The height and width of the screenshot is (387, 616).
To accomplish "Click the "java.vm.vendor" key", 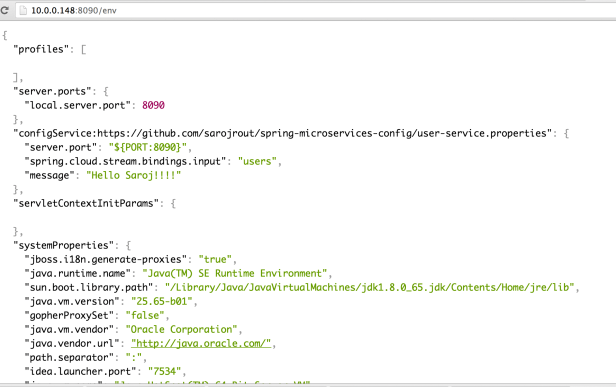I will tap(69, 329).
